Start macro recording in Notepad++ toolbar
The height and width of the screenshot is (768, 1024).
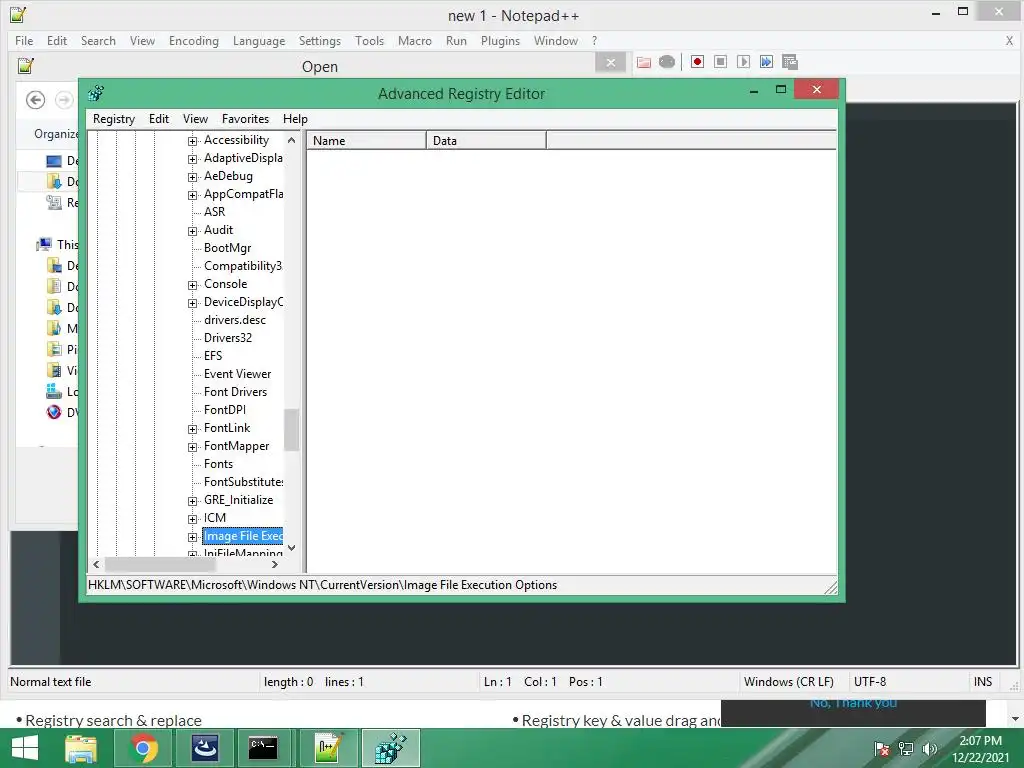(697, 61)
